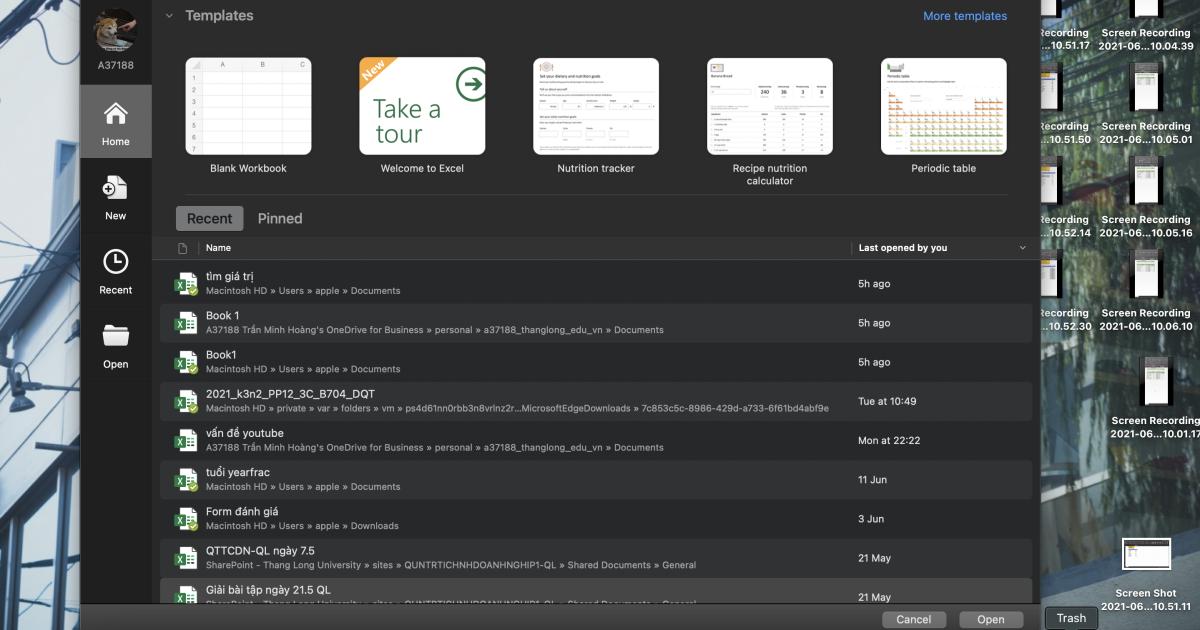
Task: Select file name QTTCDN-QL ngày 7.5
Action: 260,550
